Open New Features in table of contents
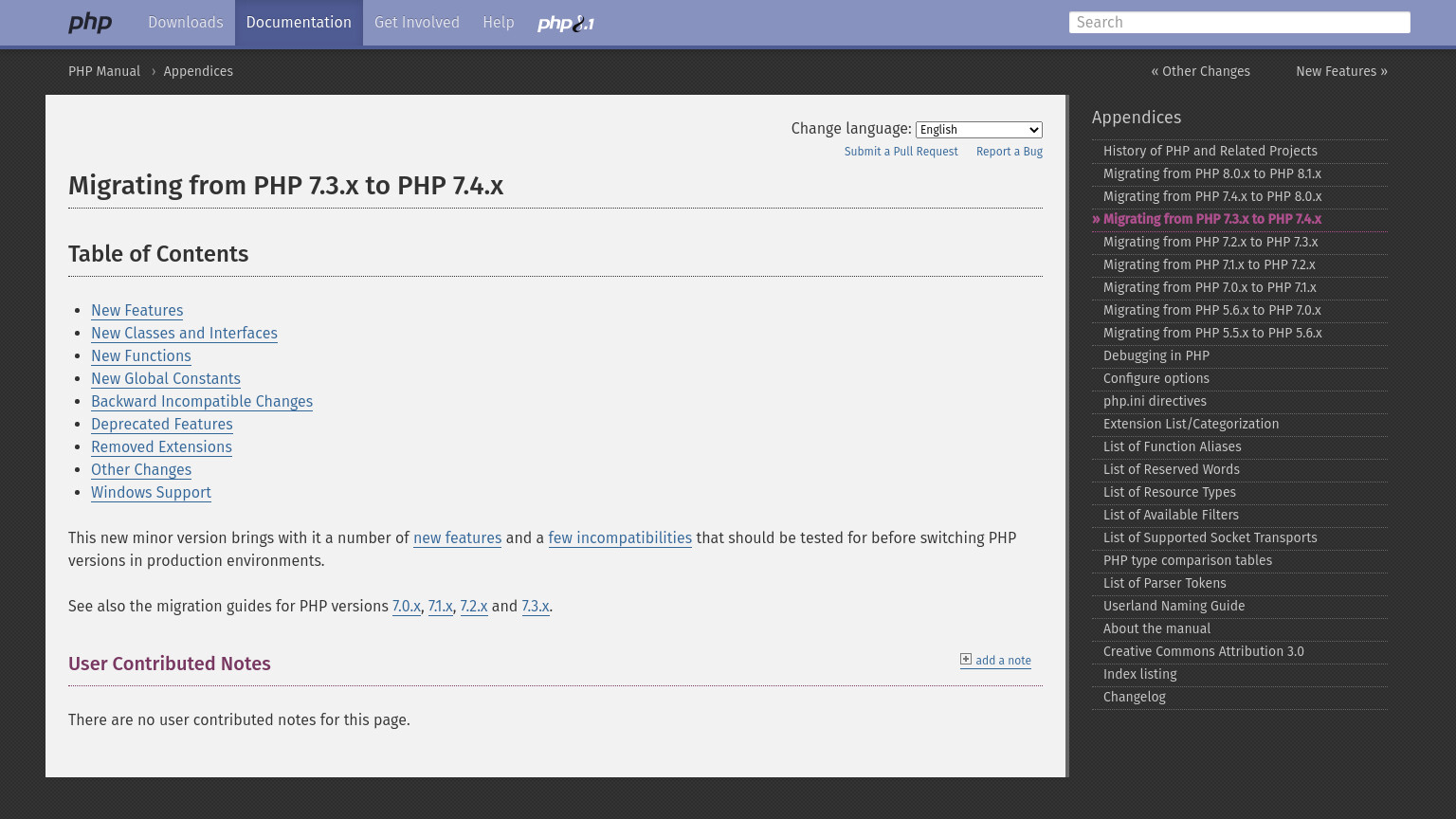This screenshot has height=819, width=1456. [x=137, y=311]
